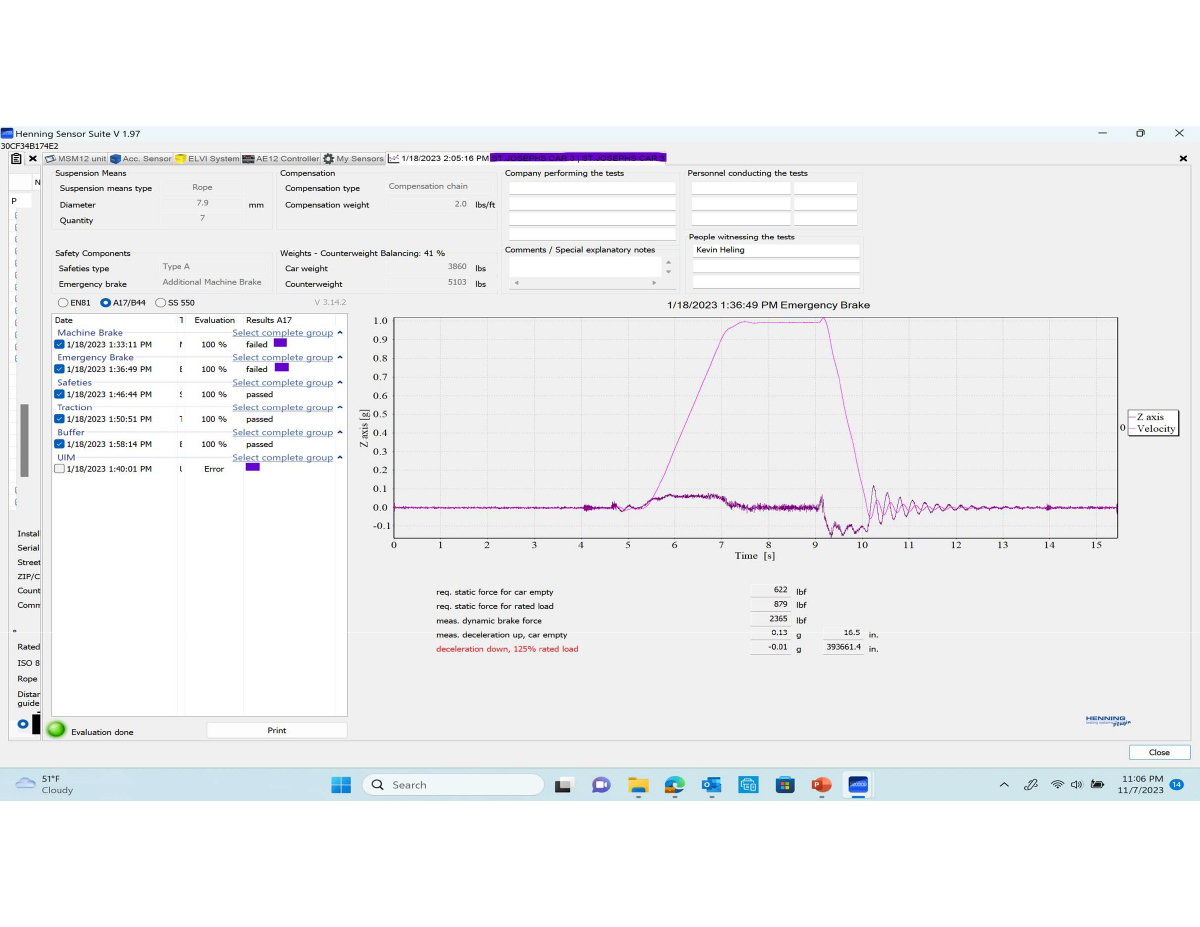This screenshot has height=927, width=1200.
Task: Uncheck the 1:33:11 PM Machine Brake test
Action: (x=59, y=344)
